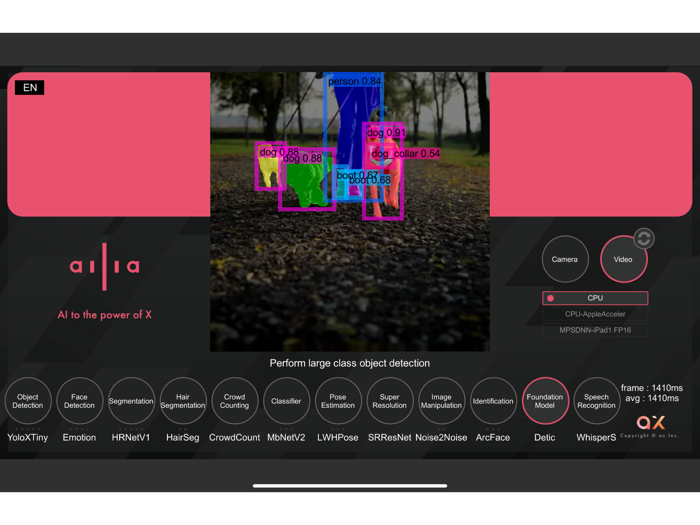Select the Face Detection category
The width and height of the screenshot is (700, 525).
[x=79, y=401]
